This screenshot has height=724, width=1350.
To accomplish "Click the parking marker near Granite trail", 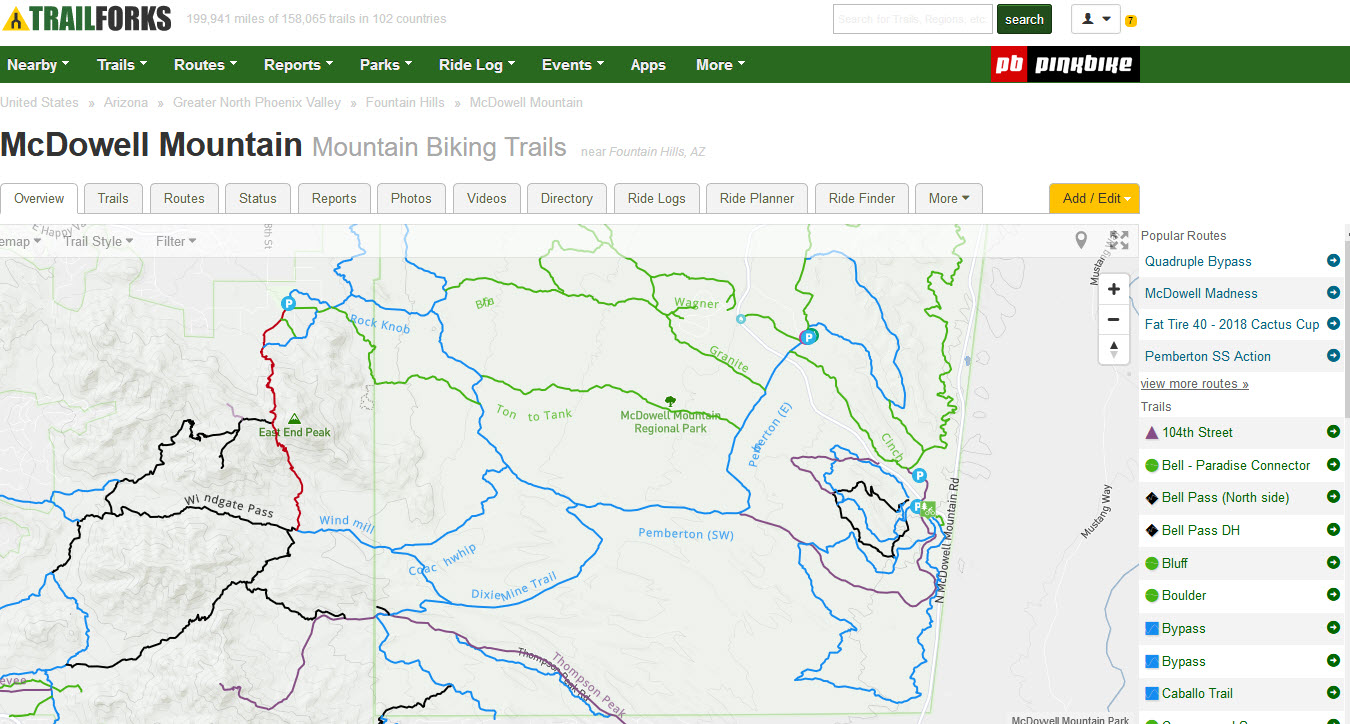I will [x=809, y=337].
